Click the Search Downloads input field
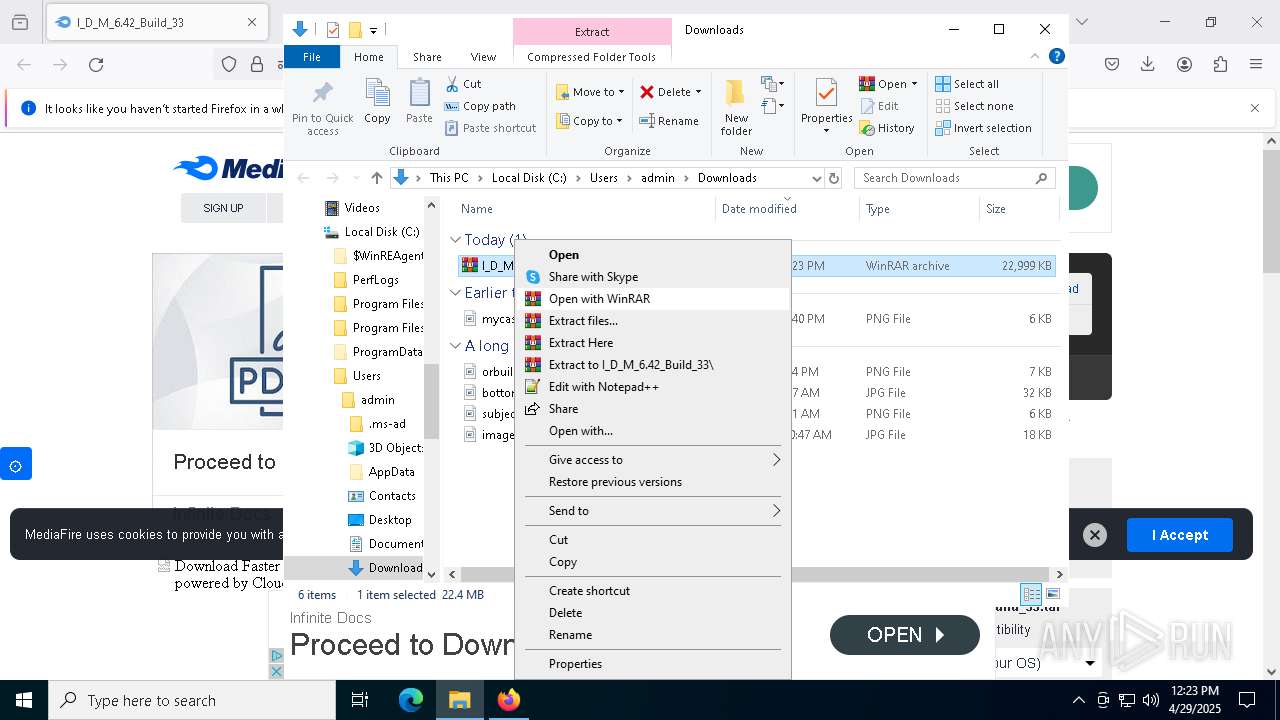Screen dimensions: 1280x720 coord(945,178)
